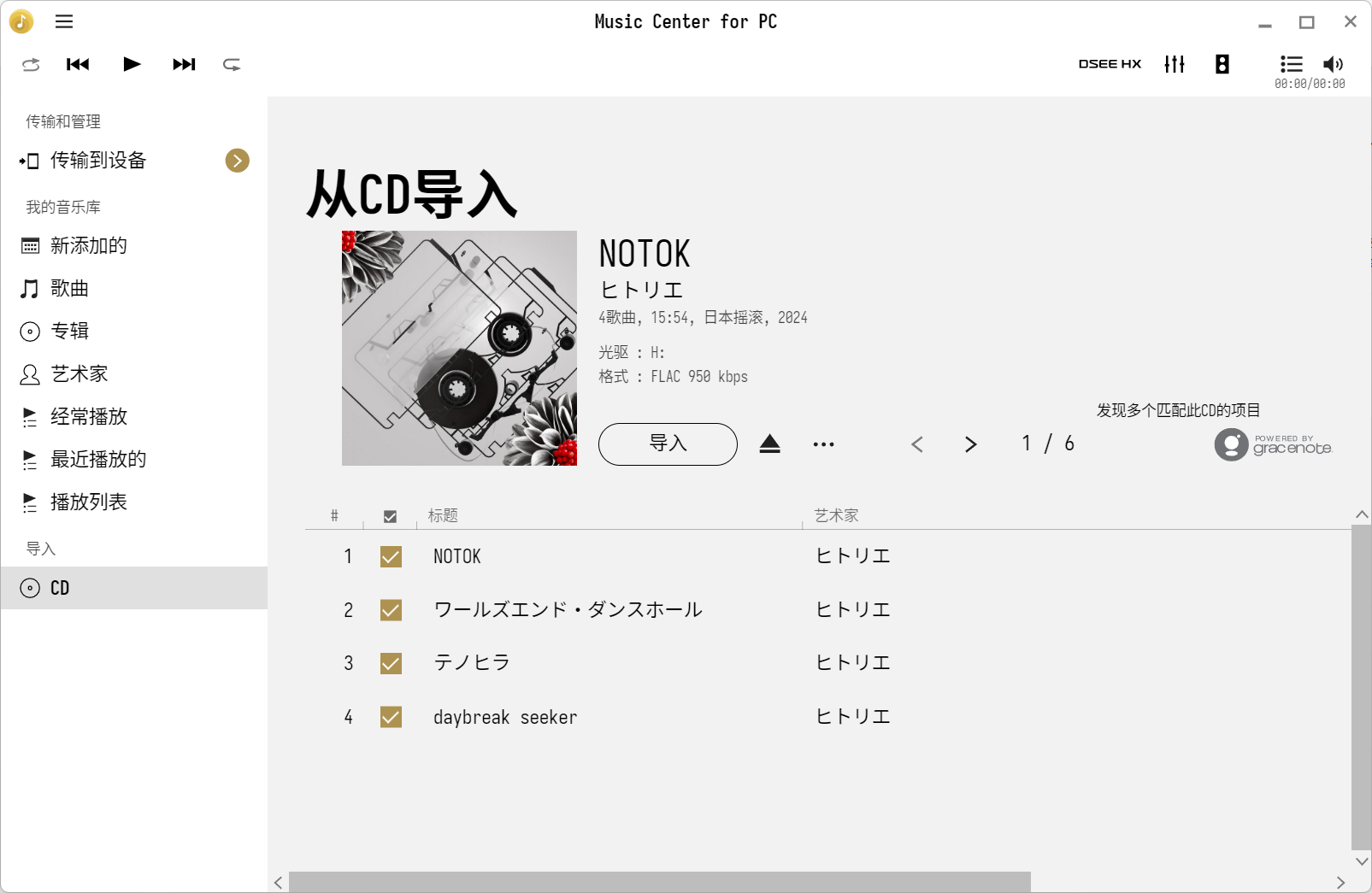1372x893 pixels.
Task: Toggle shuffle playback icon
Action: [x=31, y=64]
